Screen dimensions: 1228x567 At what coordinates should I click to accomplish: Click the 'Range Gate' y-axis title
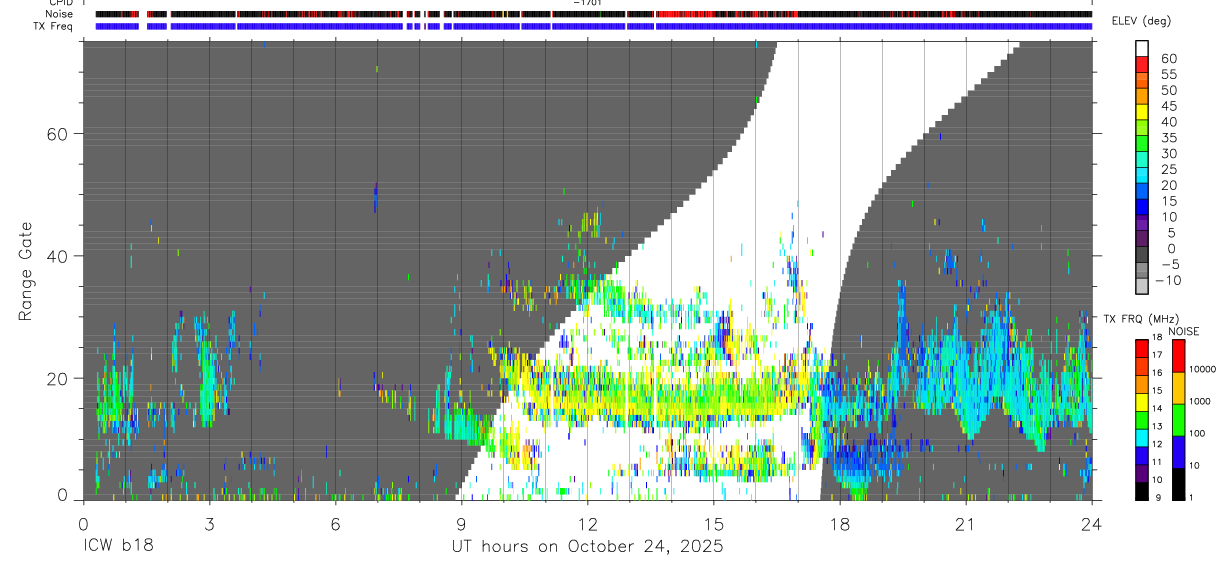(27, 272)
